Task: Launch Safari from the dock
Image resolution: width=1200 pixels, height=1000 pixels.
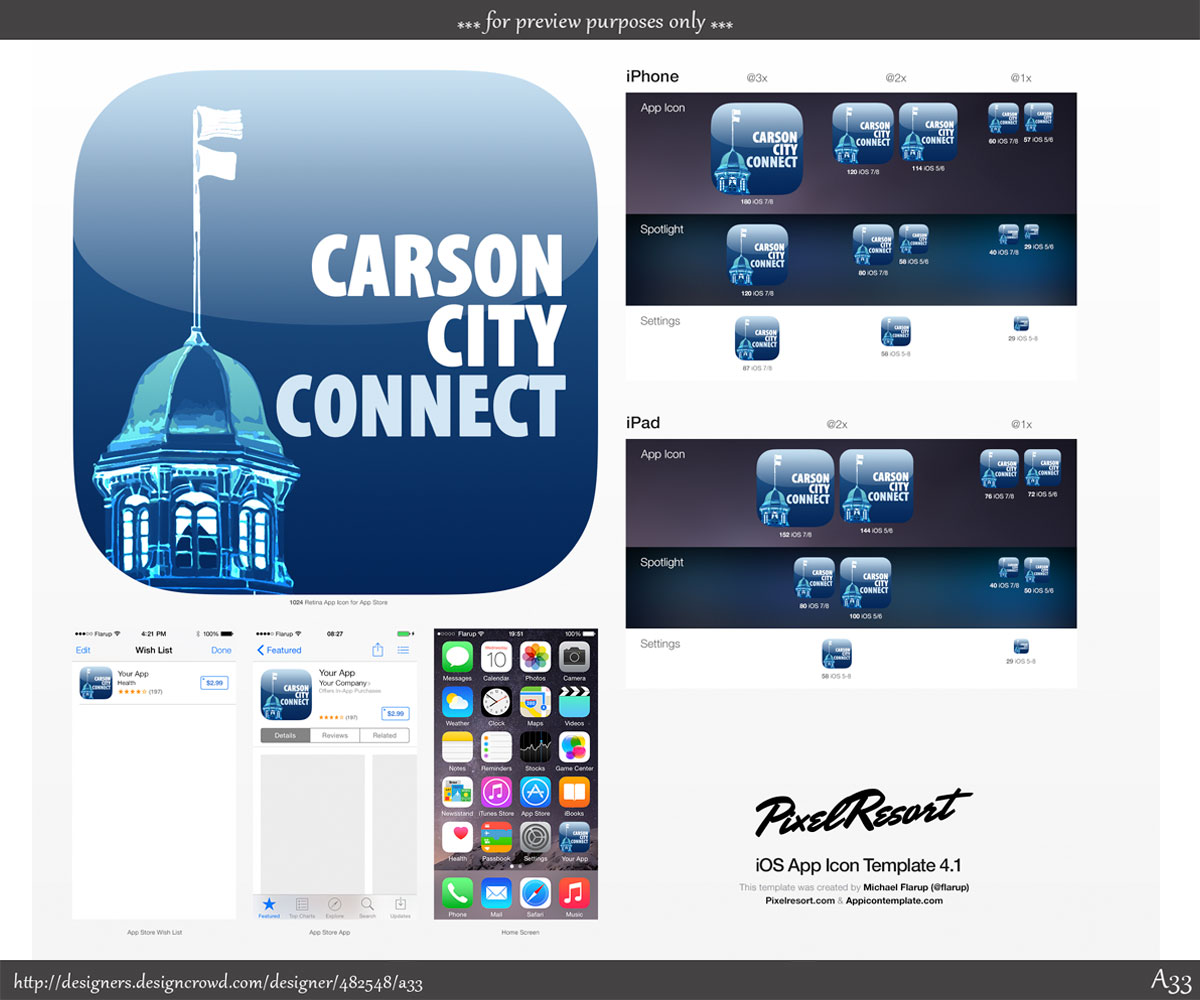Action: (x=535, y=892)
